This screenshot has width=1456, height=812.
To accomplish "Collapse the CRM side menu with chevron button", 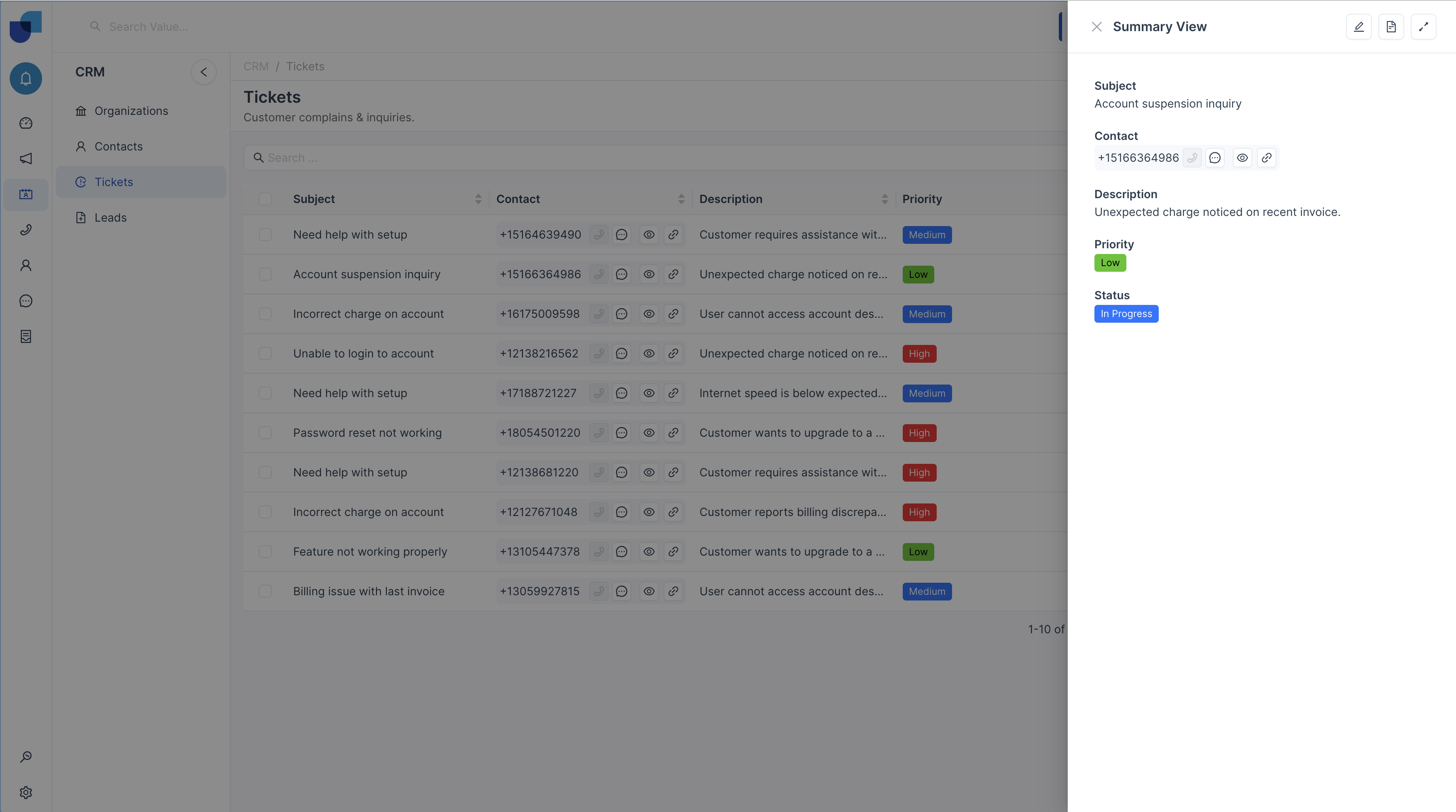I will pyautogui.click(x=203, y=72).
